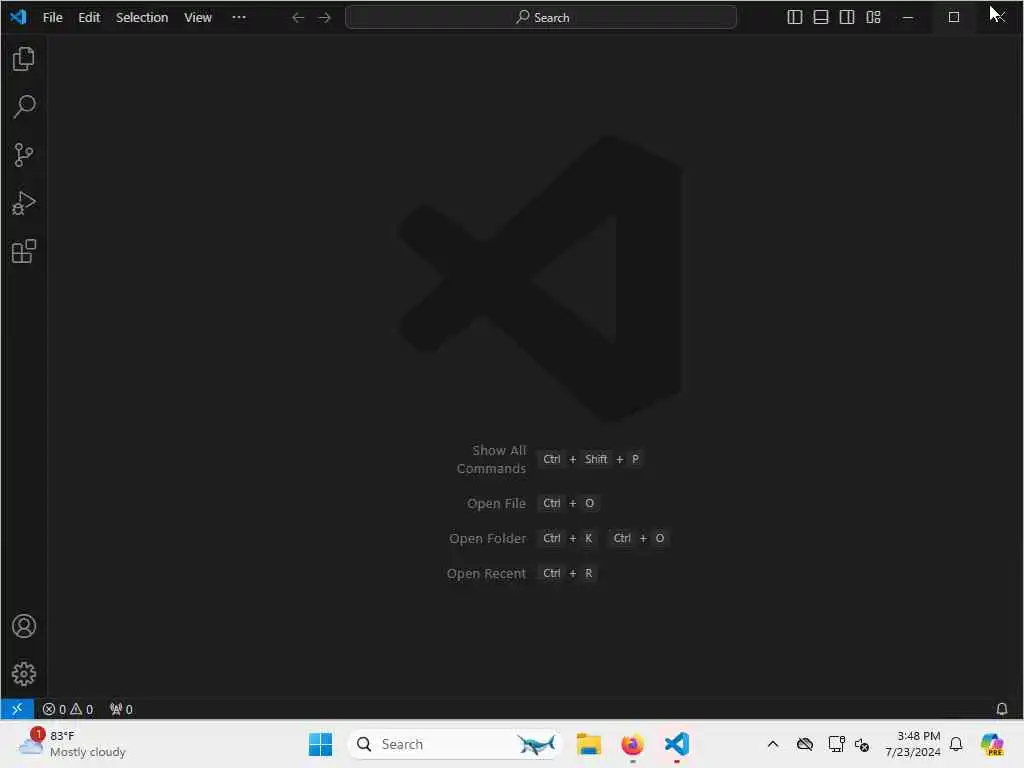Maximize the VS Code window

point(954,18)
